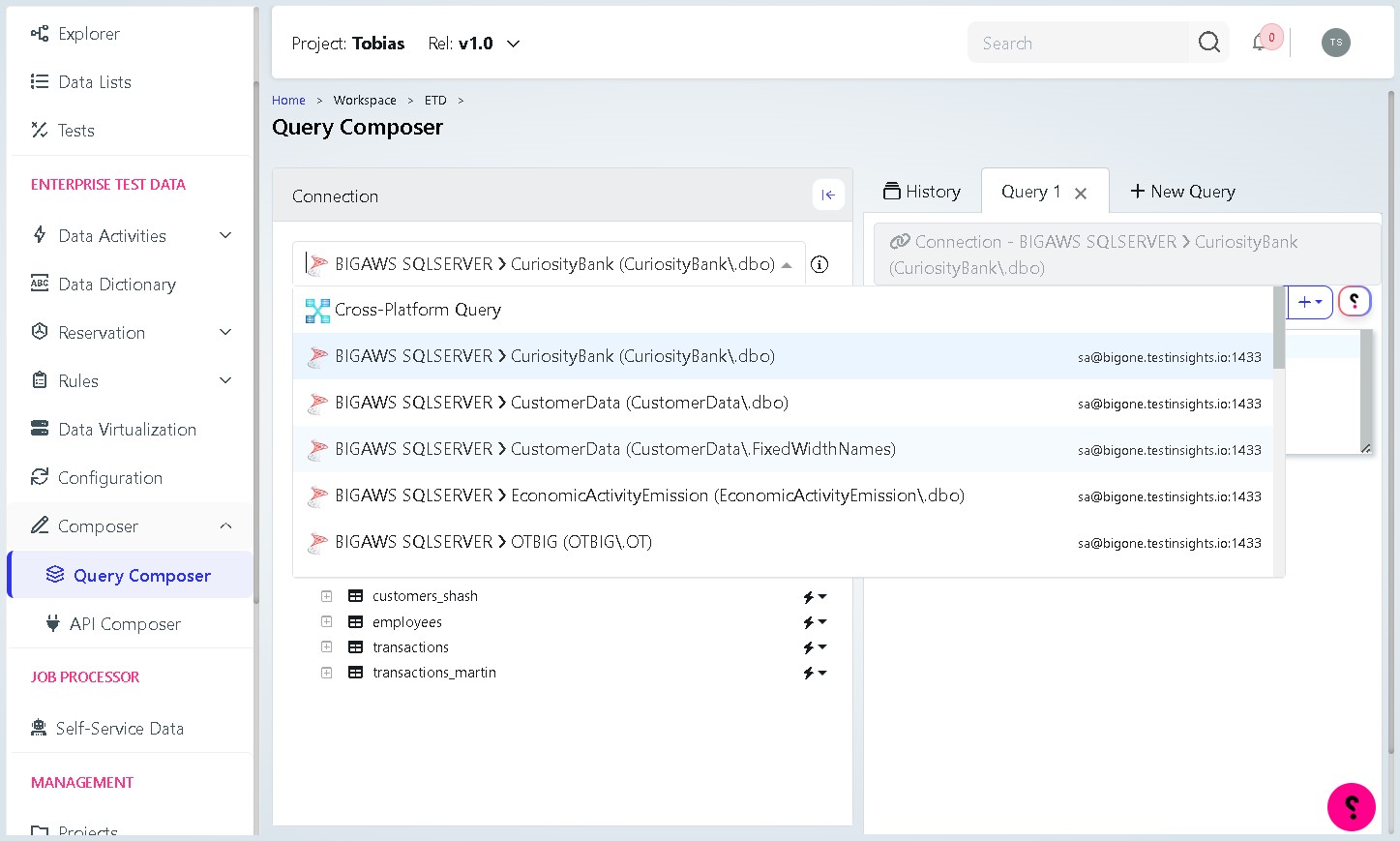The height and width of the screenshot is (841, 1400).
Task: Open actions menu for transactions_martin
Action: pyautogui.click(x=815, y=673)
